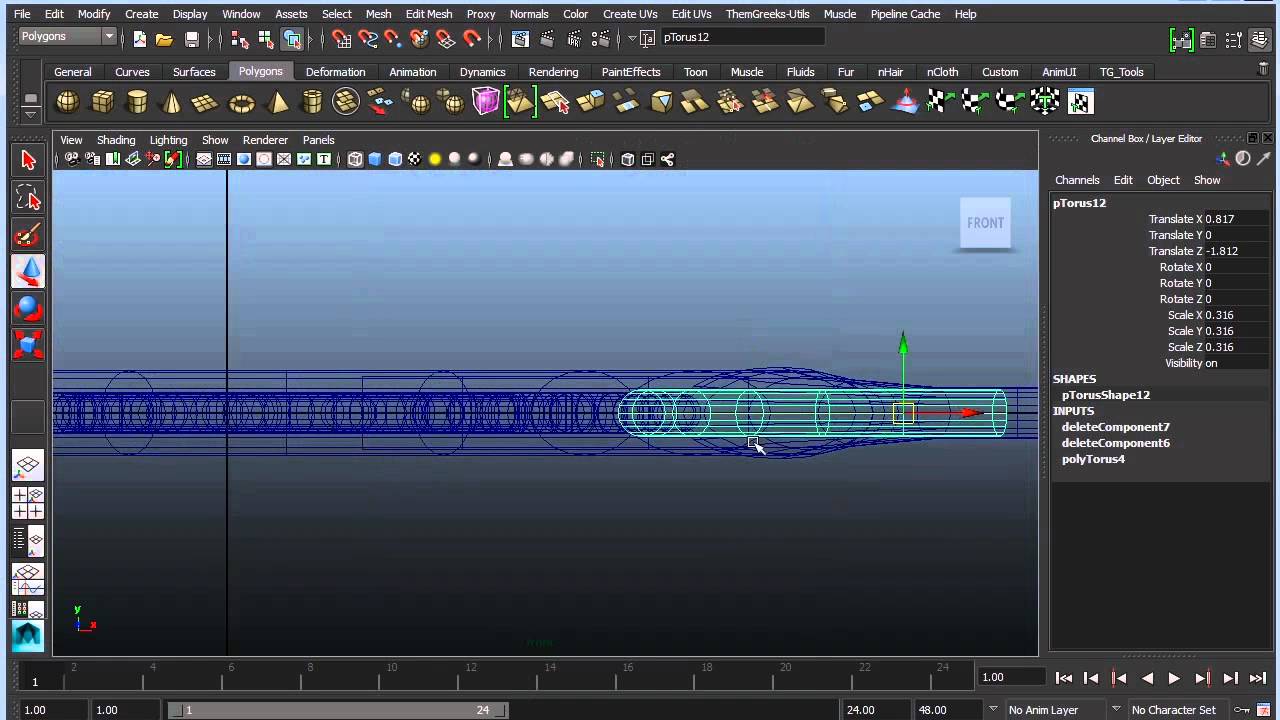Viewport: 1280px width, 720px height.
Task: Open the Panels viewport menu
Action: [x=318, y=140]
